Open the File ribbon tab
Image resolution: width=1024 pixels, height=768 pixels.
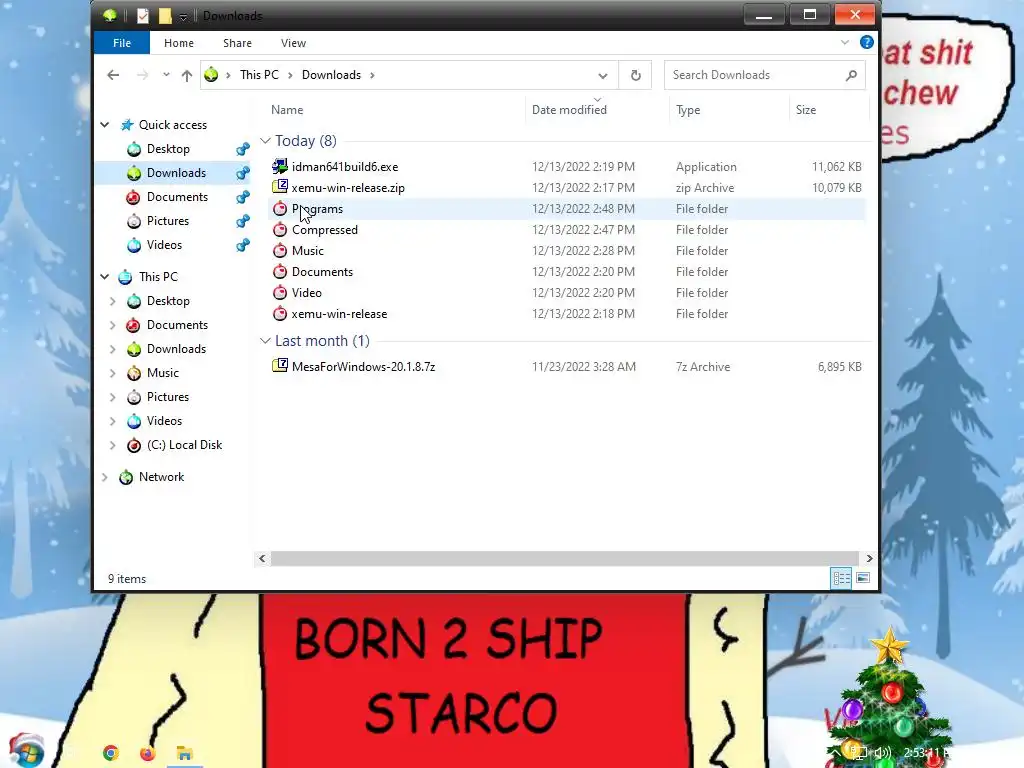(121, 43)
